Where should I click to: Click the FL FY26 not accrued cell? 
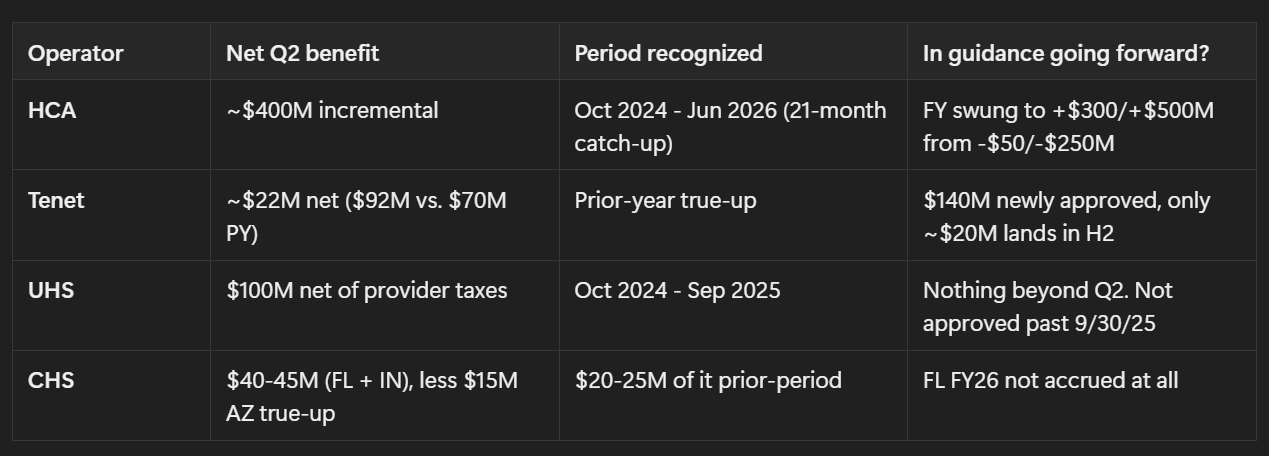(x=1081, y=395)
